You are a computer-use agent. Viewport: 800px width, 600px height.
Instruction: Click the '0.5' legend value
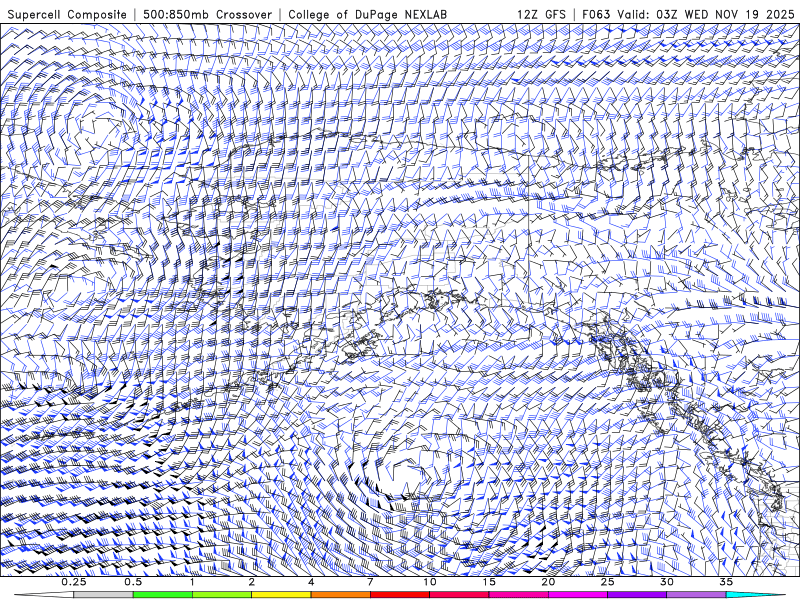click(x=133, y=582)
